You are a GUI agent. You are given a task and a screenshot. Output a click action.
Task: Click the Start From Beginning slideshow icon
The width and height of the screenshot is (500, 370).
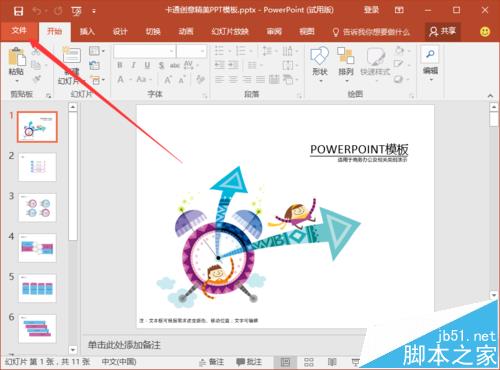click(77, 11)
